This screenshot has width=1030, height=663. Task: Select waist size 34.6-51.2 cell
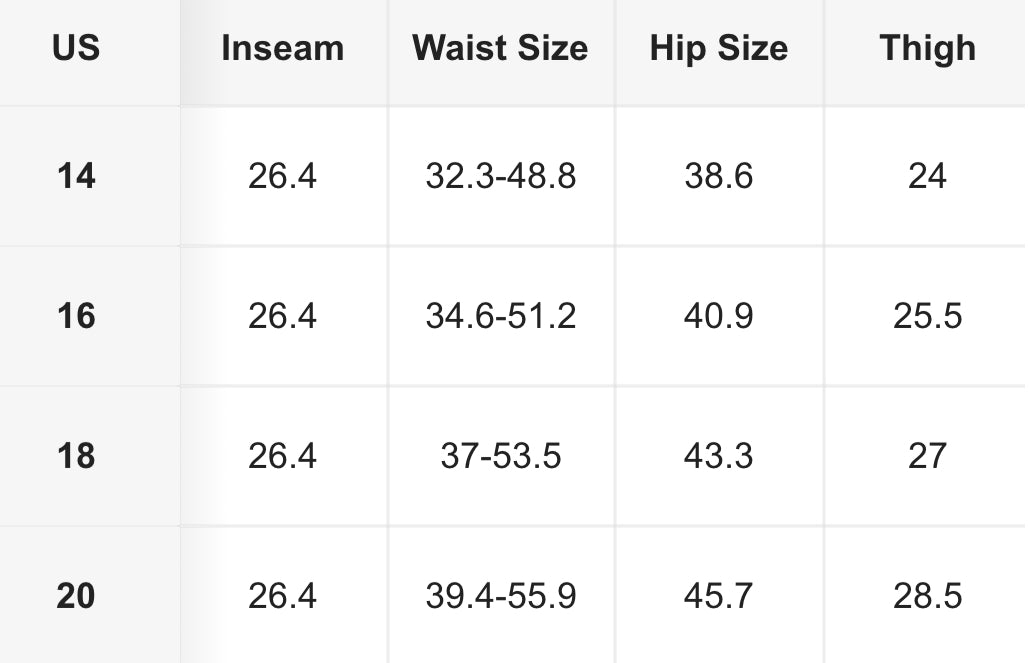pos(500,316)
